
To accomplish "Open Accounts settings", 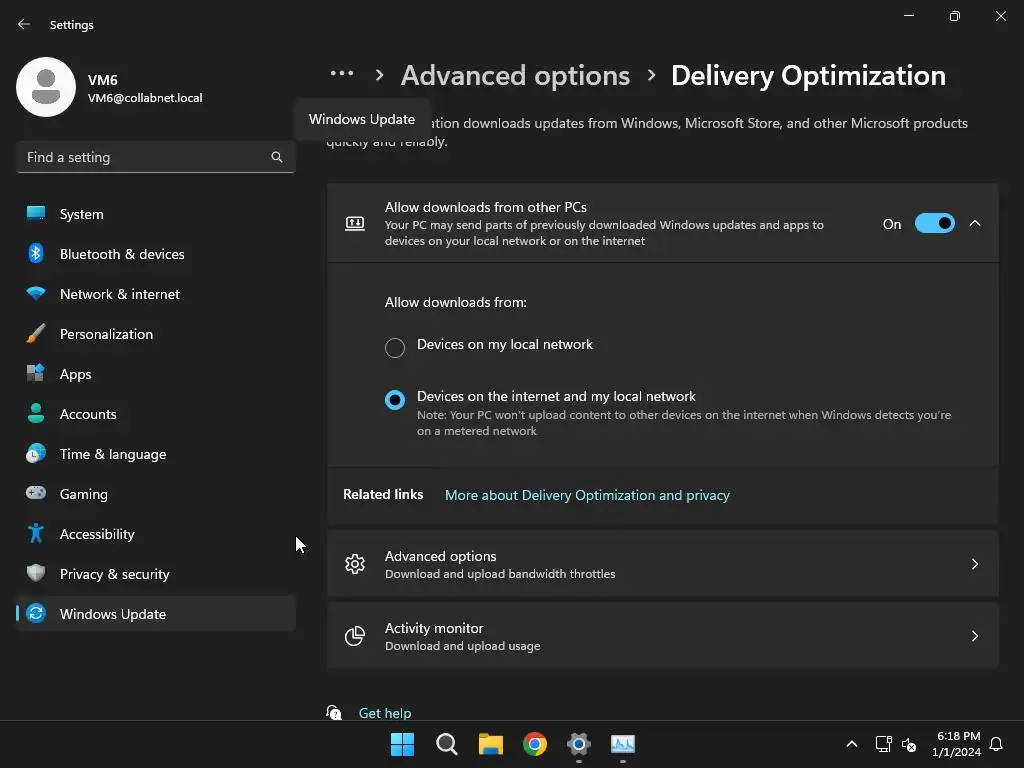I will [155, 413].
